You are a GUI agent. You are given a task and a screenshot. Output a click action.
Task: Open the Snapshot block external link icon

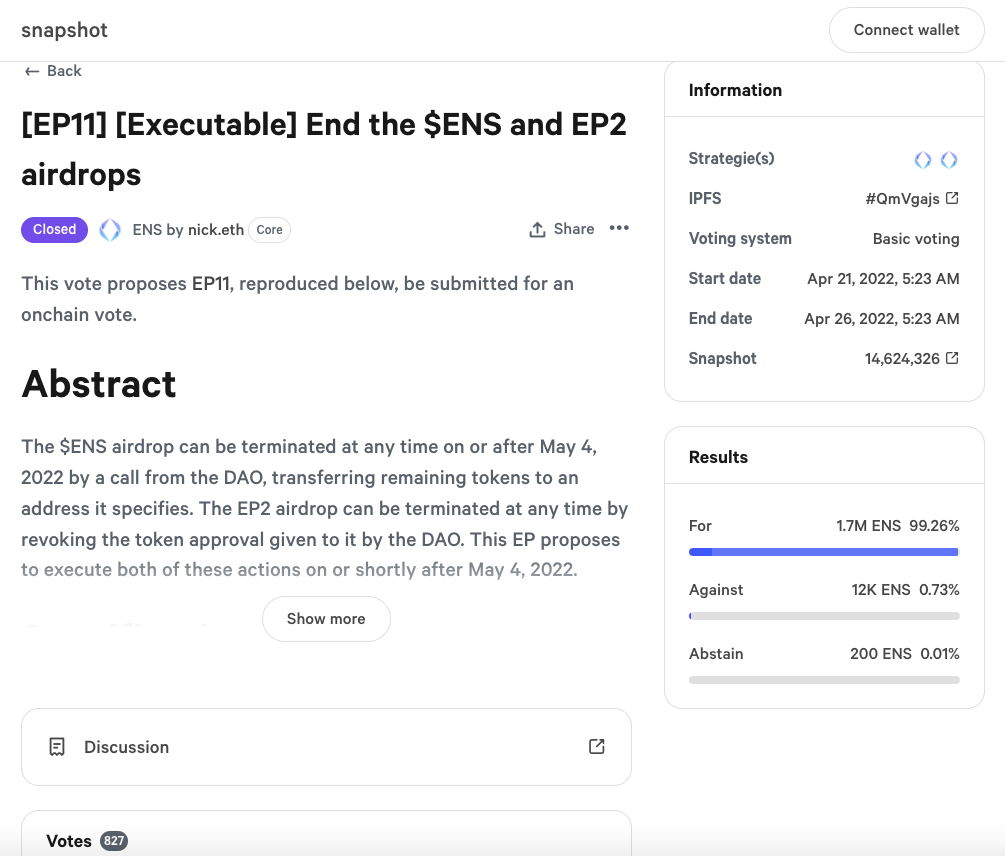[952, 358]
